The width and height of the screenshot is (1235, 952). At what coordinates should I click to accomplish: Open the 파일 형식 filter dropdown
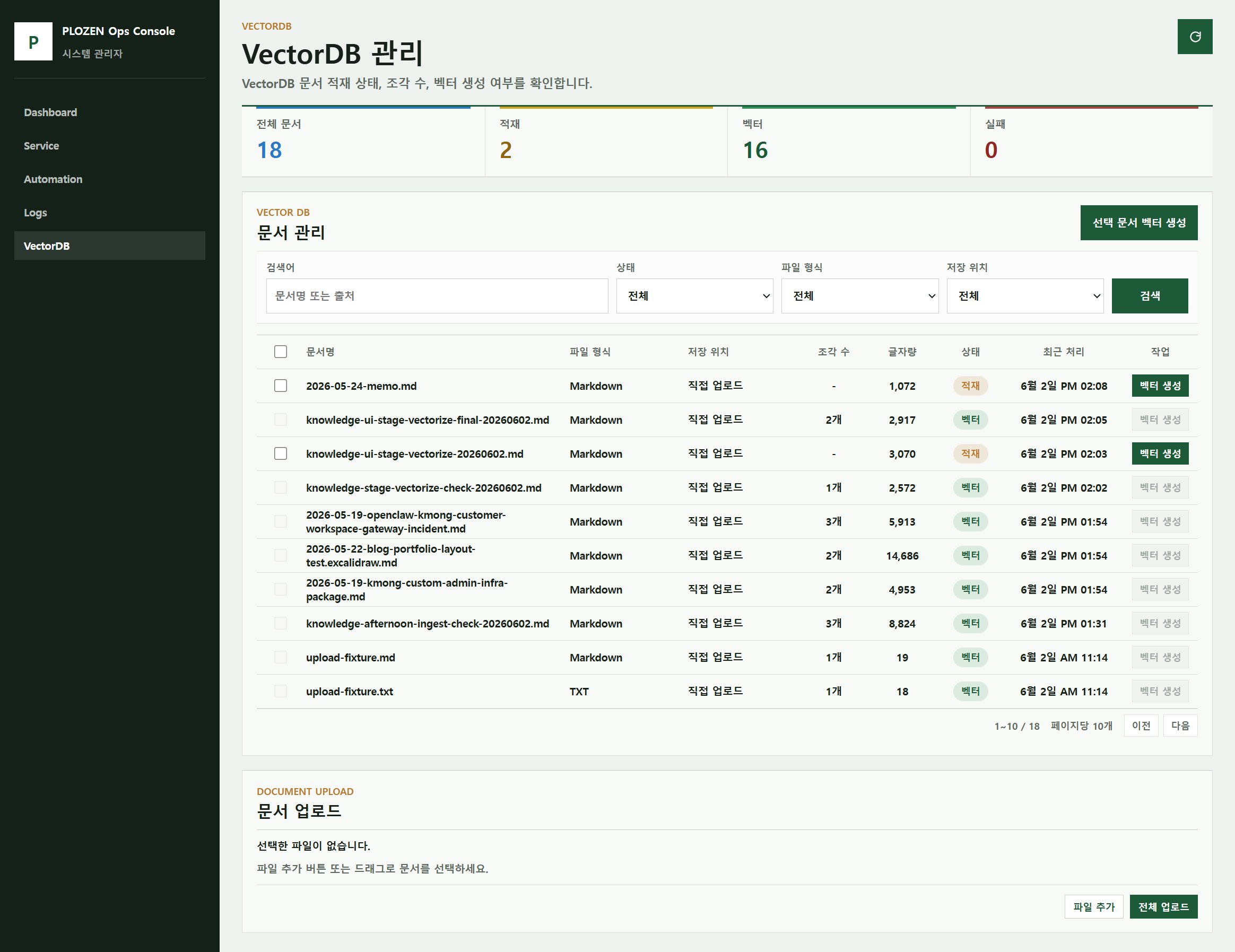(x=859, y=295)
